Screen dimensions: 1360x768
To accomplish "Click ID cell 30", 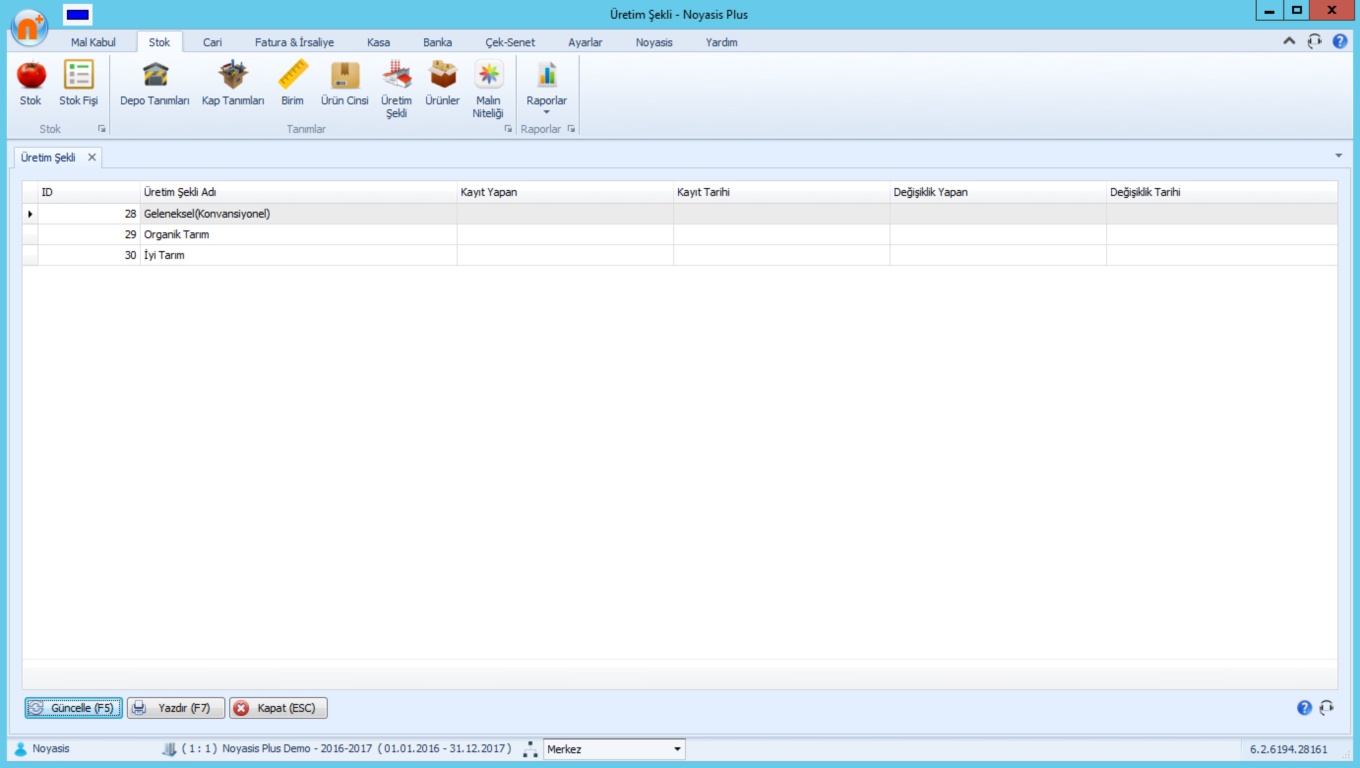I will click(89, 255).
